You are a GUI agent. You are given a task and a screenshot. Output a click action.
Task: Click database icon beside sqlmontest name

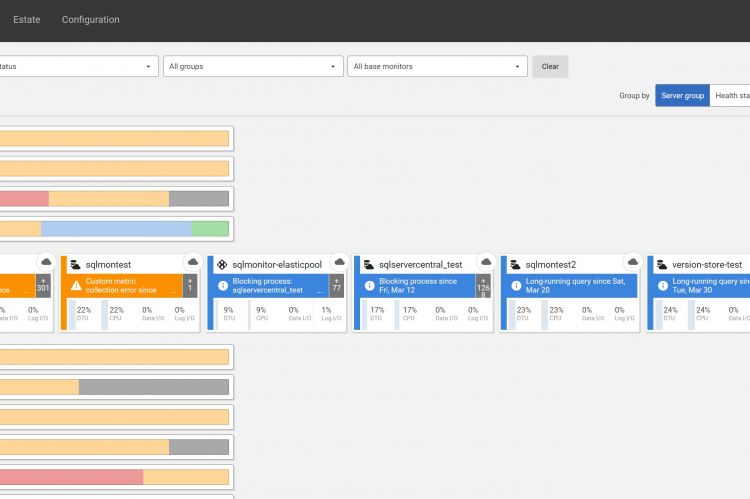coord(76,265)
